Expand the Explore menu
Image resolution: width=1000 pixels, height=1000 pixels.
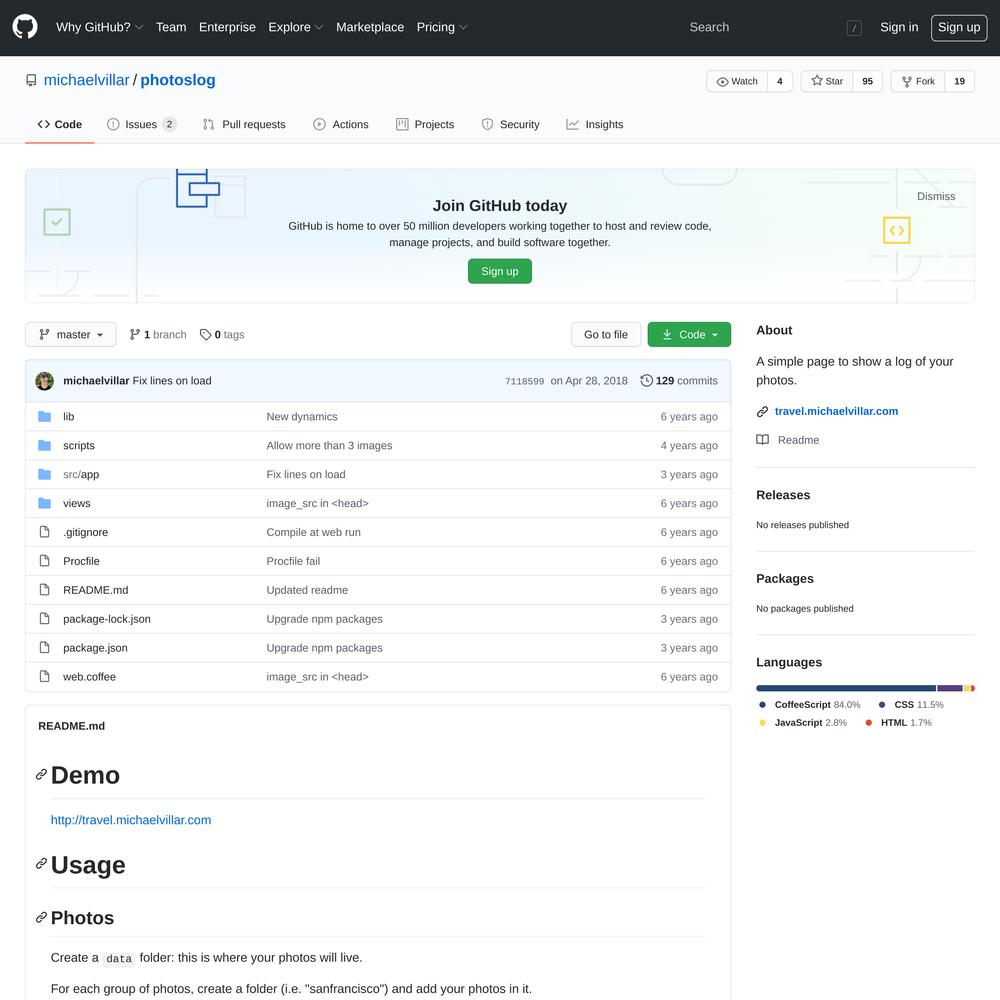pos(295,27)
